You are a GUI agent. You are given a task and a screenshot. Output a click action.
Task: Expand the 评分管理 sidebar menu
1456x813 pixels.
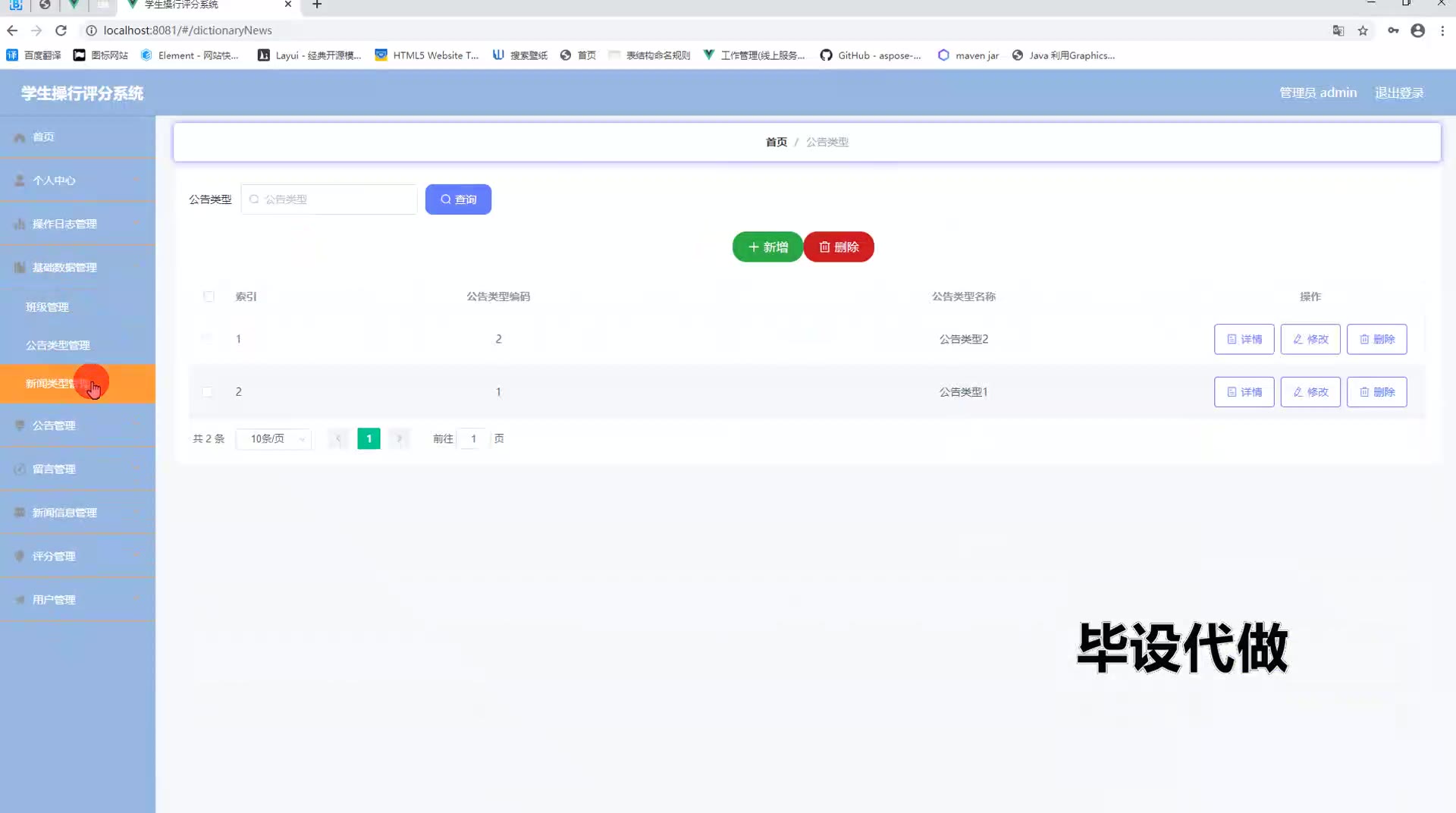(77, 556)
